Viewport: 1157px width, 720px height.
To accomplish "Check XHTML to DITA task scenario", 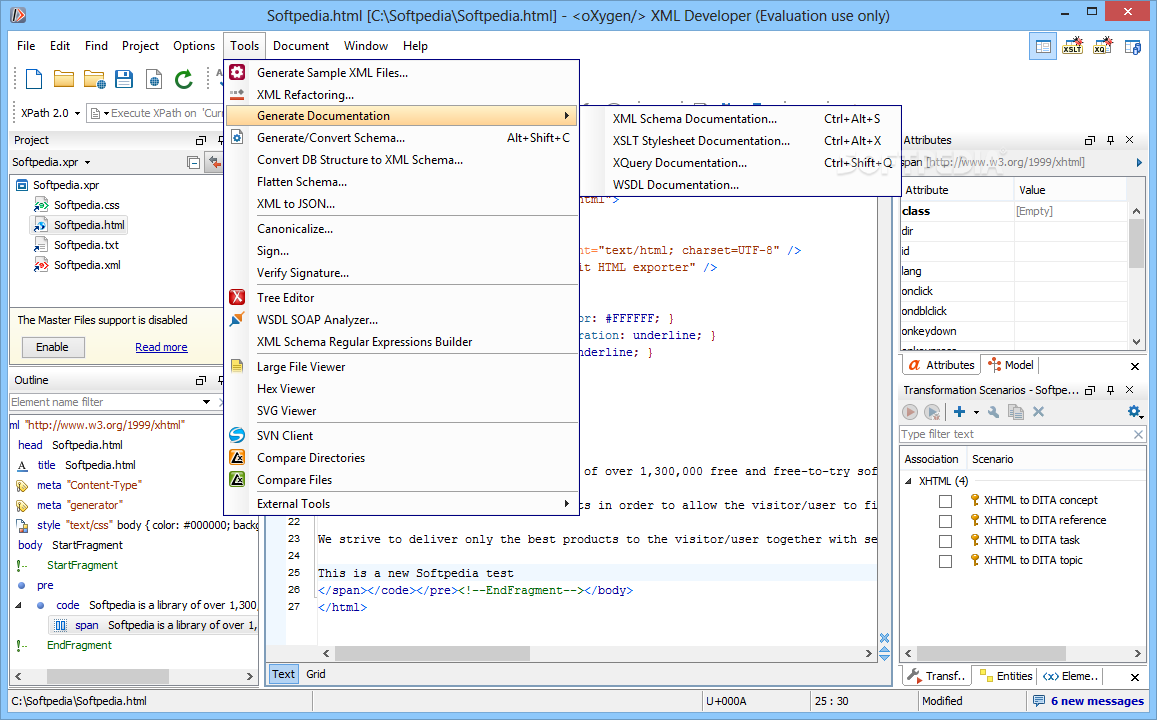I will click(x=945, y=541).
